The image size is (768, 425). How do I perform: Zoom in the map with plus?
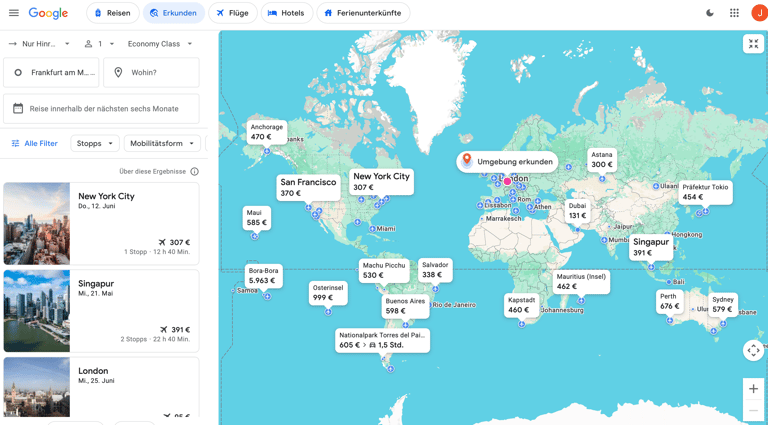(753, 389)
